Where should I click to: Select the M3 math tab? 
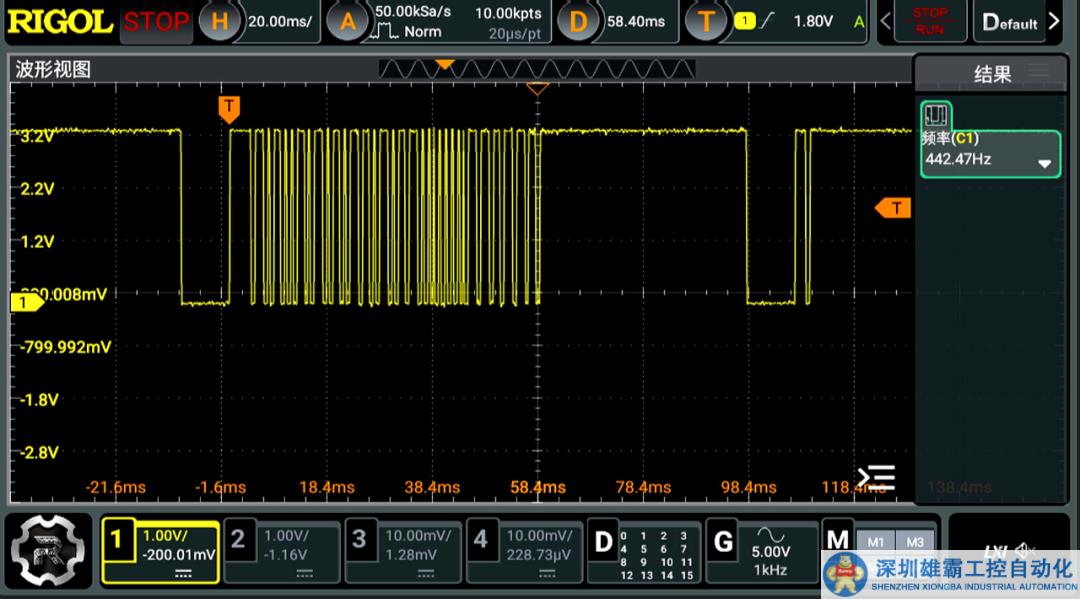pyautogui.click(x=914, y=541)
